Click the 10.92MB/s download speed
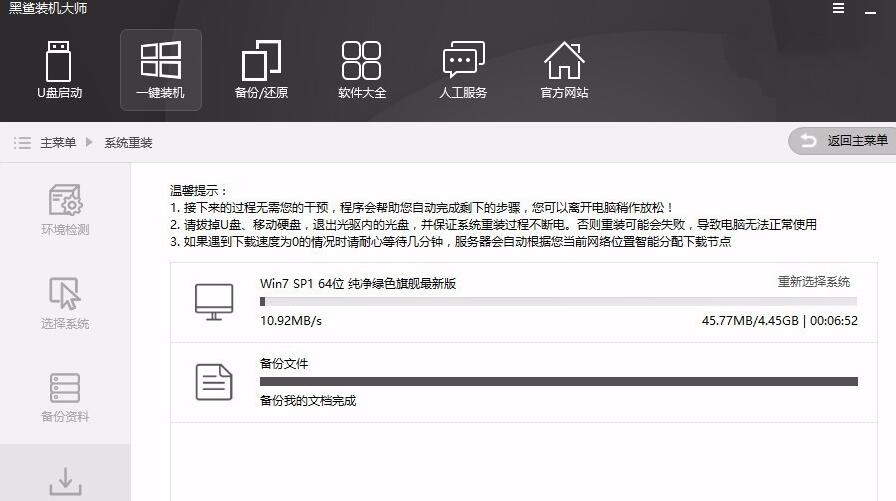Viewport: 896px width, 501px height. coord(291,321)
